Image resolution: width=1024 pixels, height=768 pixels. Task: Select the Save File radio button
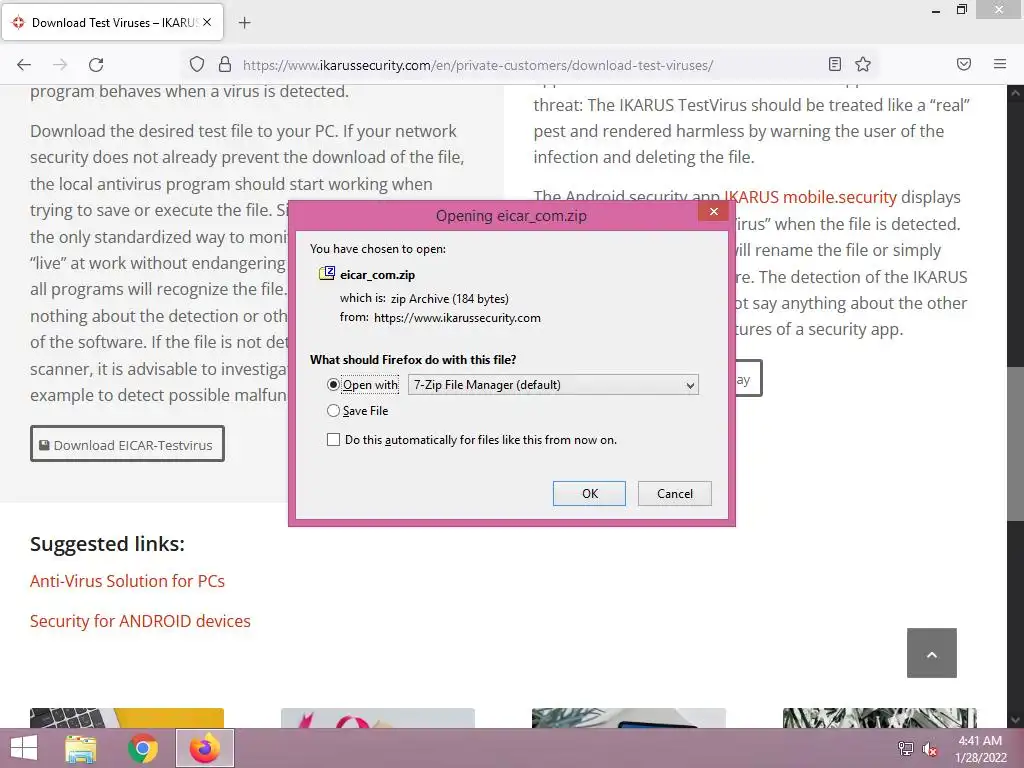click(333, 411)
